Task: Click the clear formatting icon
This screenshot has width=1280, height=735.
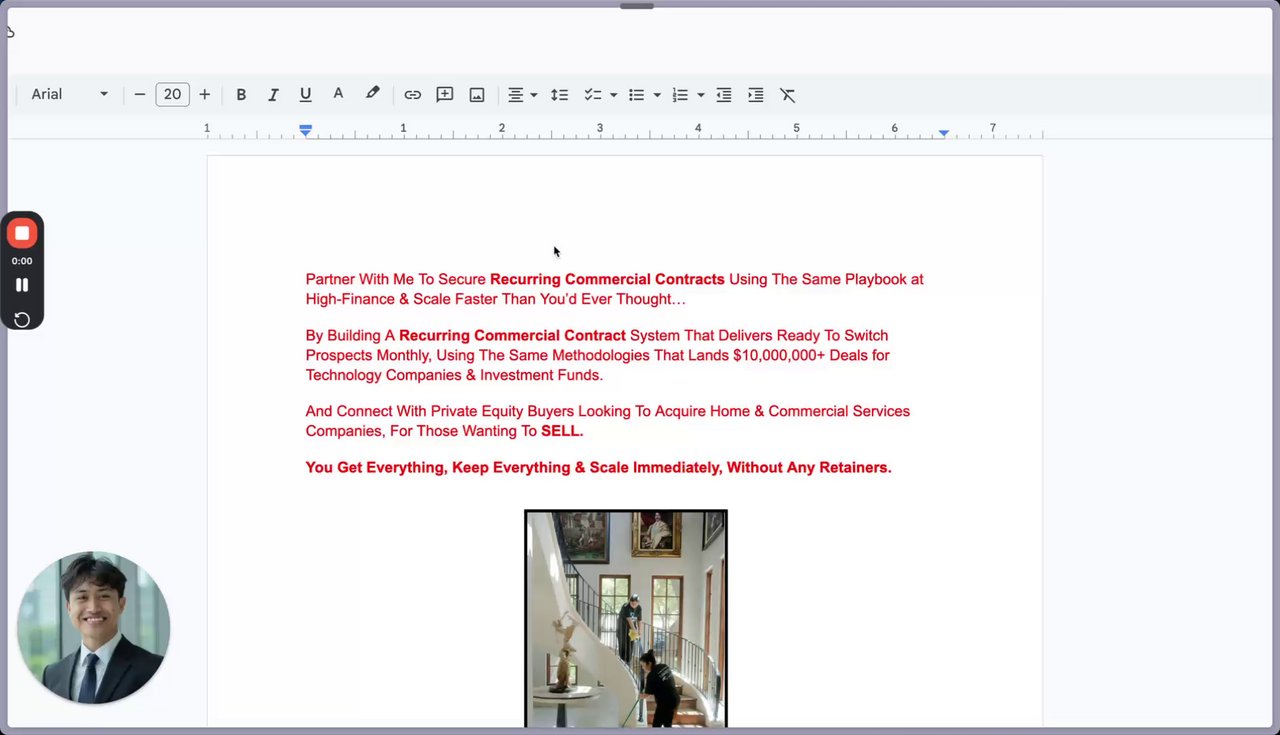Action: pos(788,95)
